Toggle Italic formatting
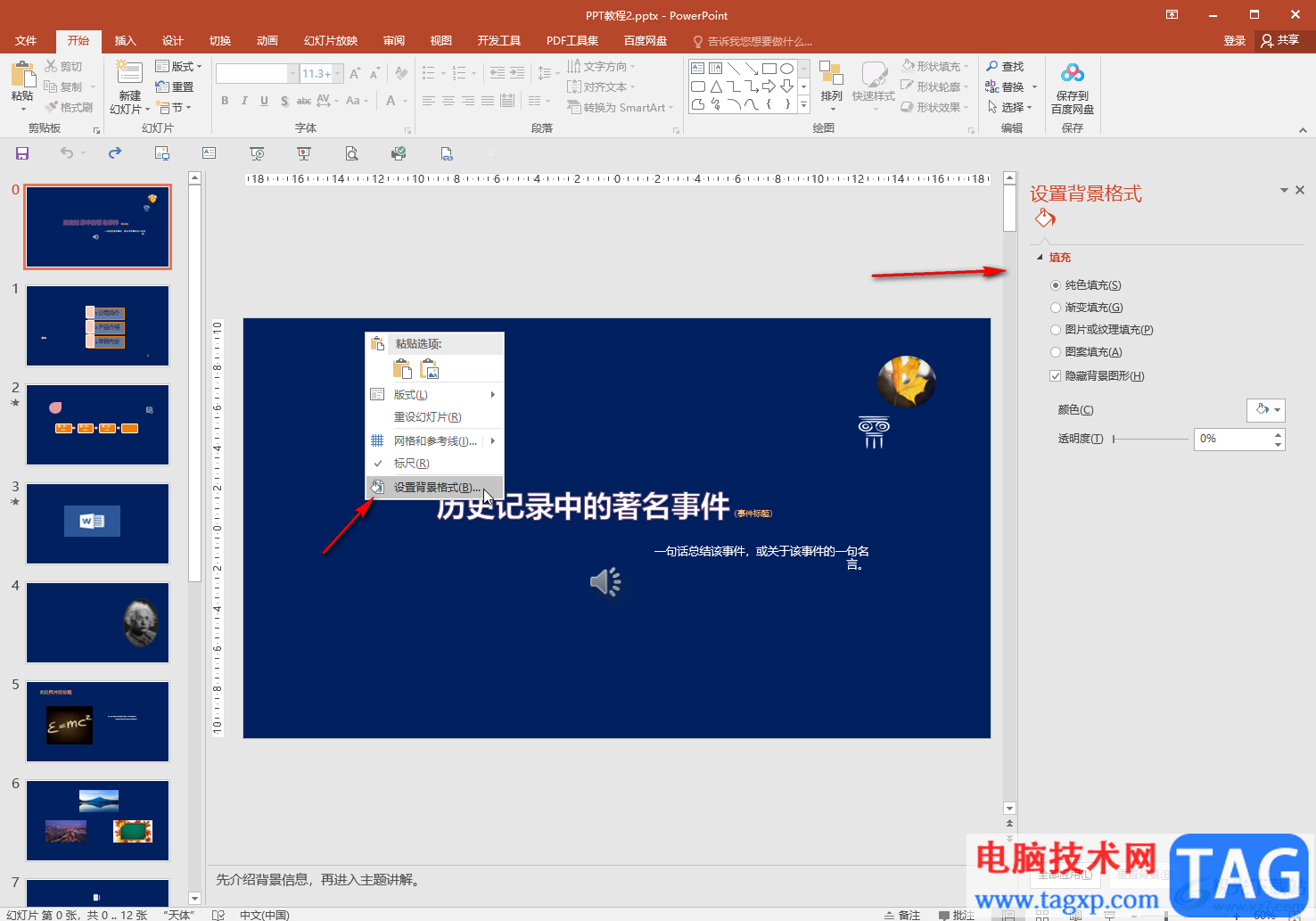The image size is (1316, 921). (244, 101)
